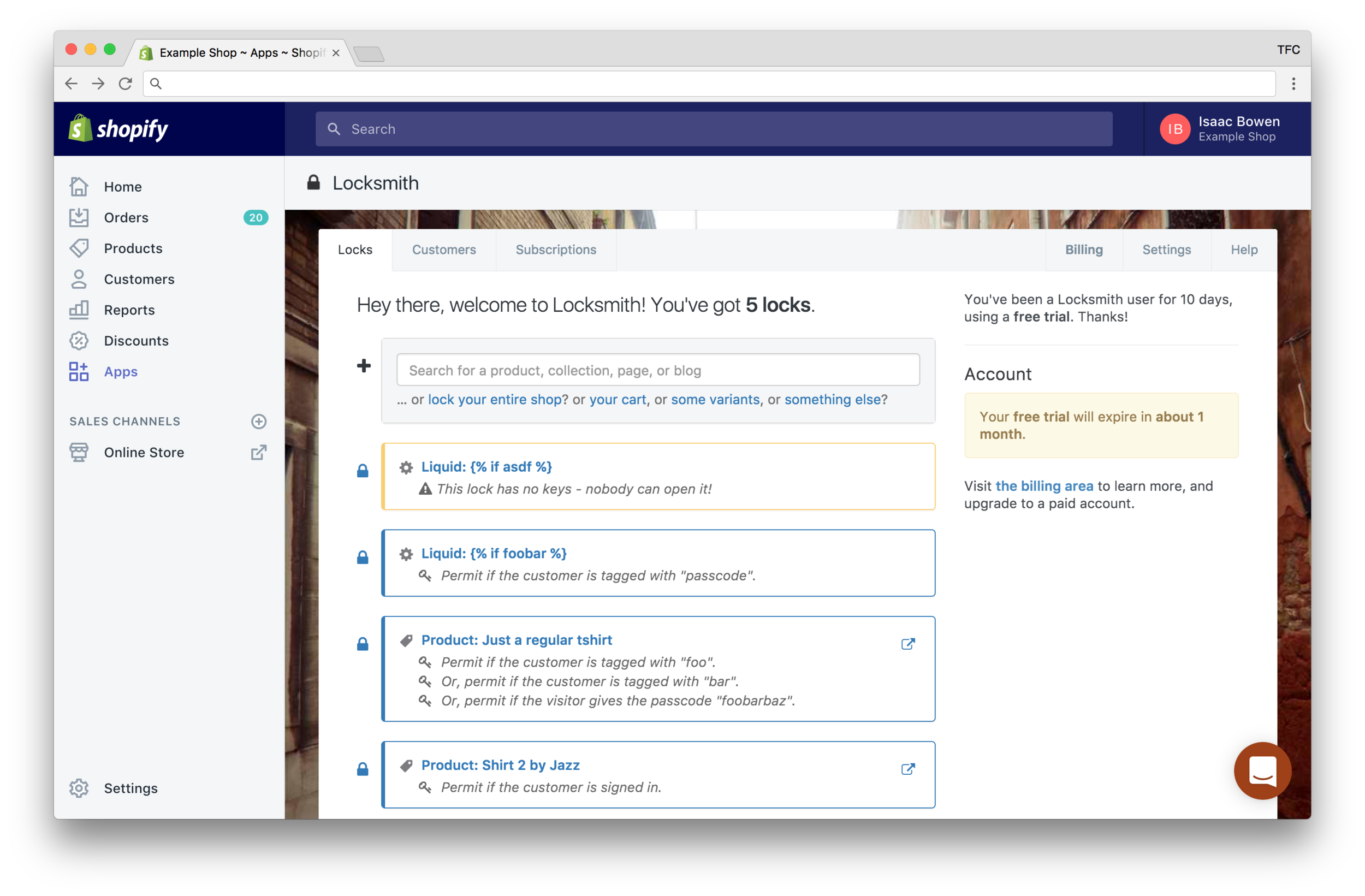Viewport: 1365px width, 896px height.
Task: View Online Store via external link icon
Action: [x=259, y=453]
